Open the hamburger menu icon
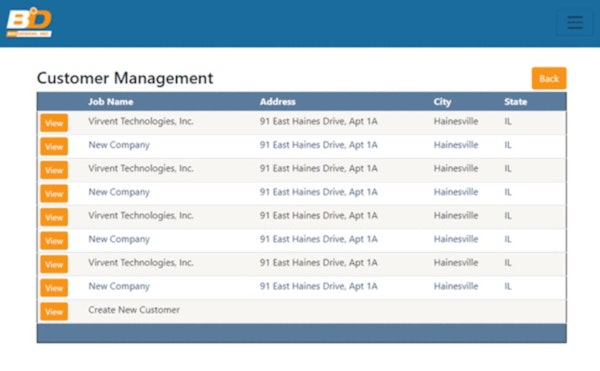600x371 pixels. click(x=574, y=23)
